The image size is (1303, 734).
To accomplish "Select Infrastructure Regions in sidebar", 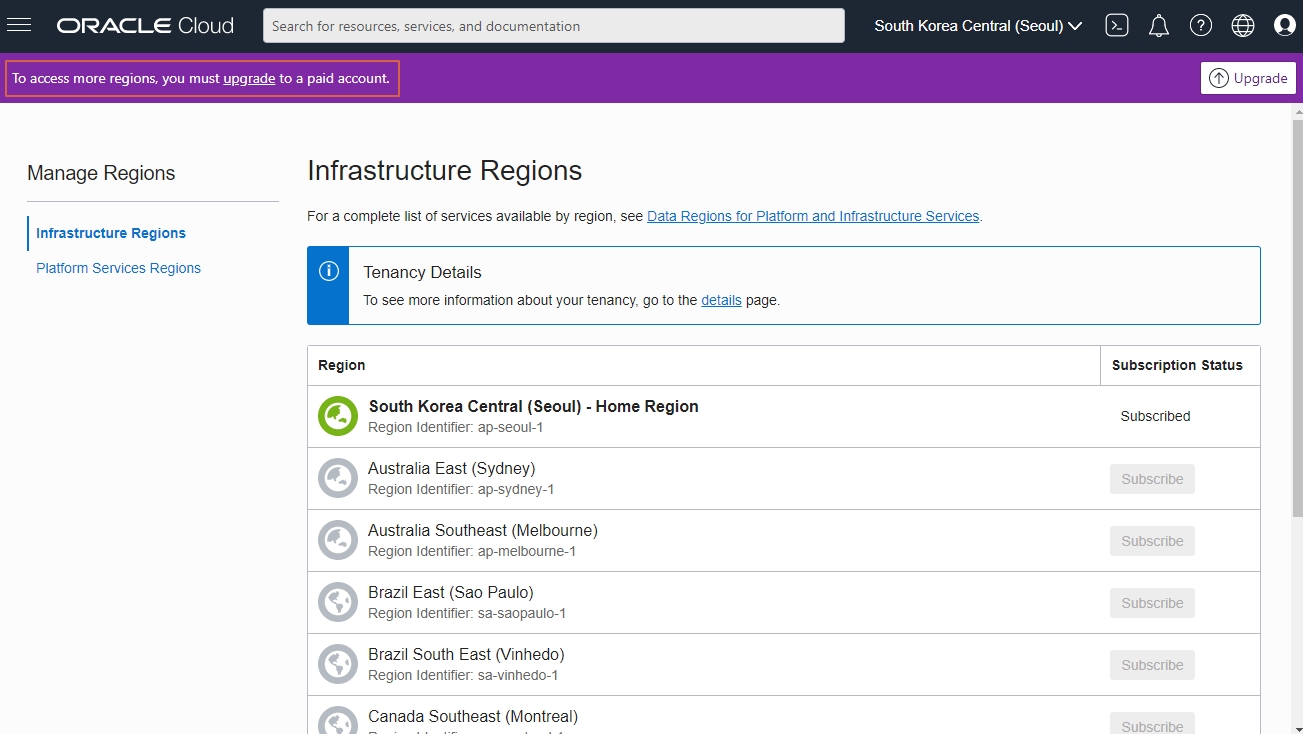I will click(111, 233).
